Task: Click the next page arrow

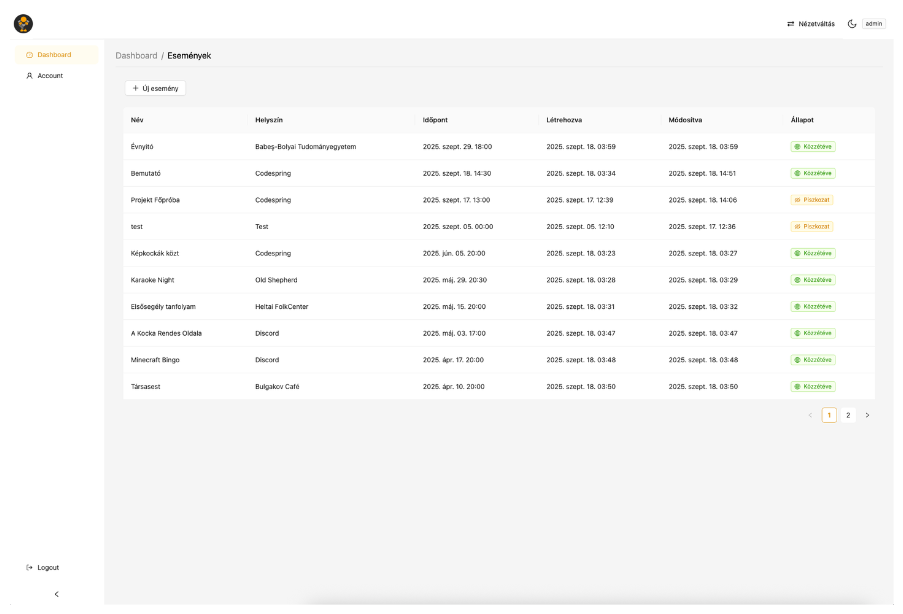Action: (x=867, y=415)
